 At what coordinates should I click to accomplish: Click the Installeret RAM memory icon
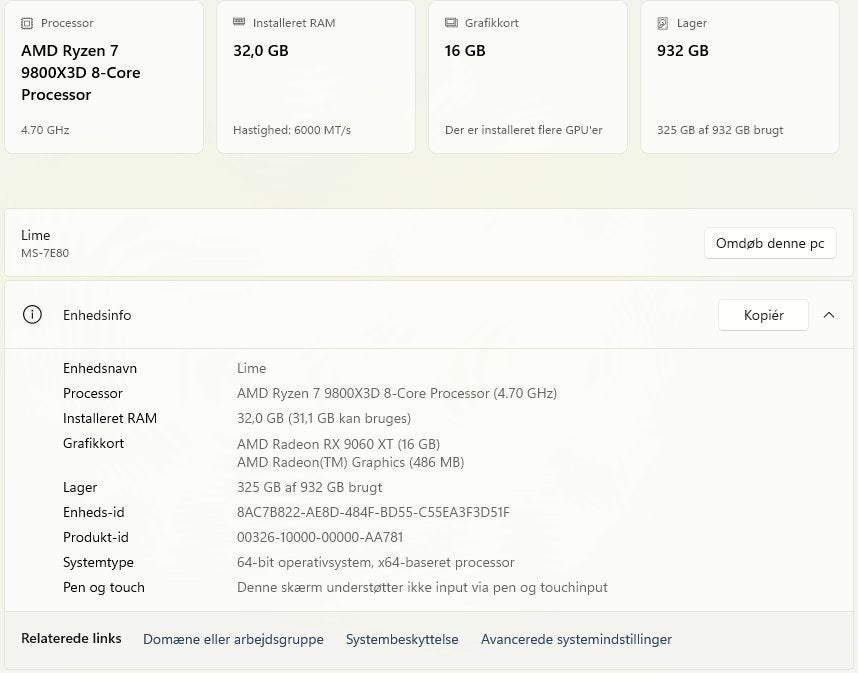pyautogui.click(x=239, y=22)
